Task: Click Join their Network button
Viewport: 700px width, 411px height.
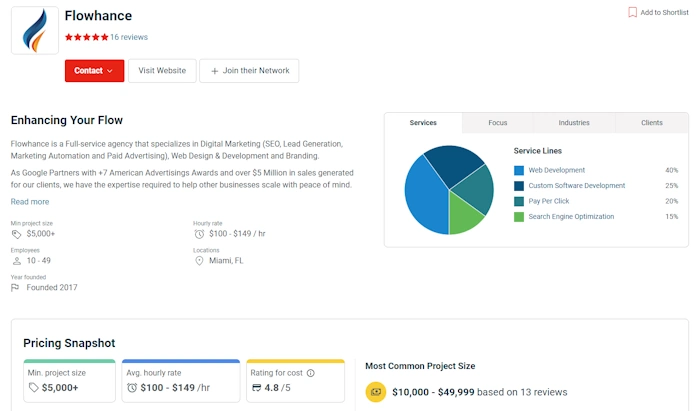Action: click(249, 71)
